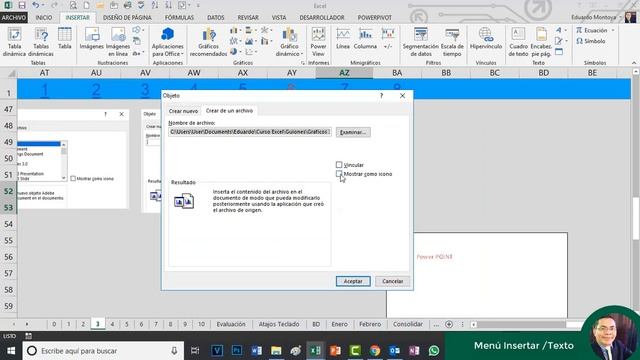This screenshot has height=360, width=640.
Task: Click Escala de tiempo filter
Action: 452,42
